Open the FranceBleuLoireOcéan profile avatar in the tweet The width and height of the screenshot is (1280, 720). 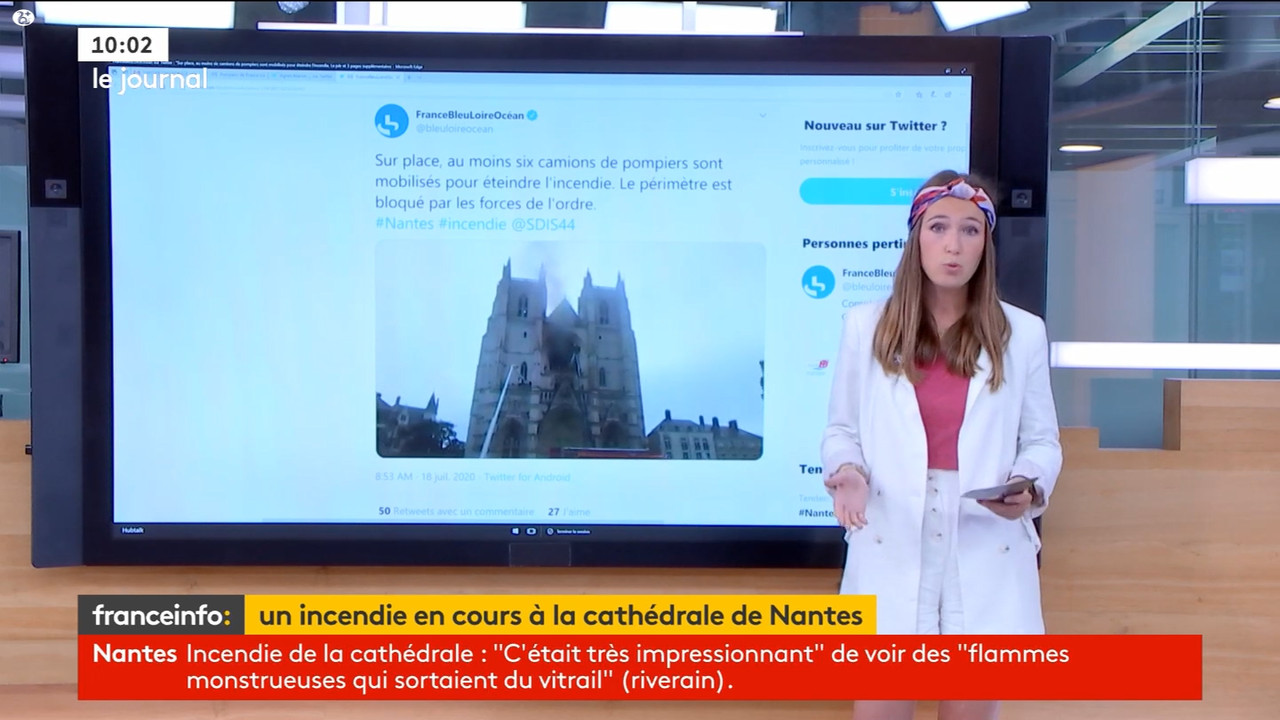pyautogui.click(x=391, y=121)
